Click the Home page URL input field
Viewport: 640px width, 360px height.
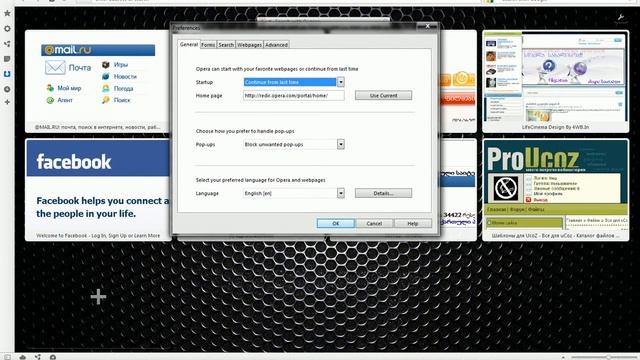(293, 96)
